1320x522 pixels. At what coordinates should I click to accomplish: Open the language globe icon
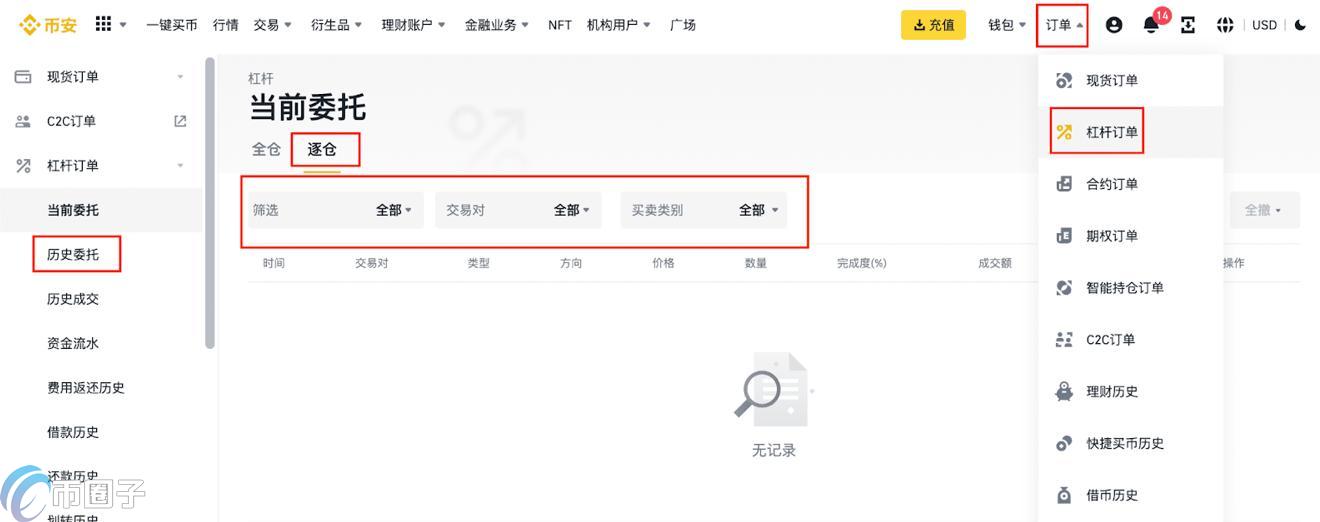[1225, 25]
